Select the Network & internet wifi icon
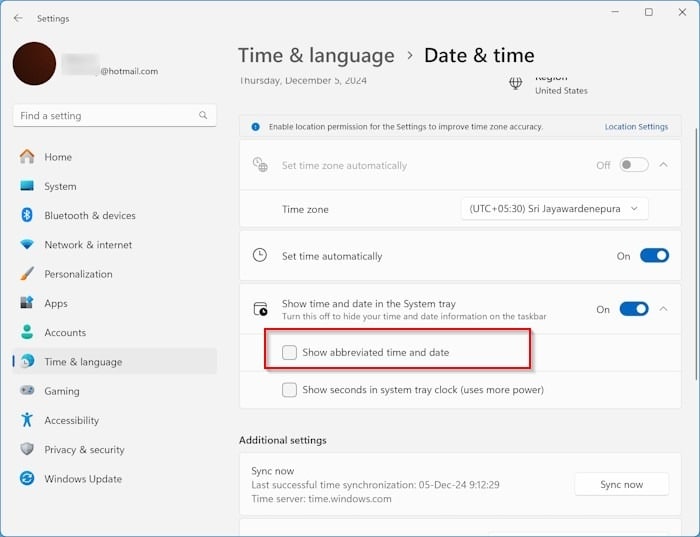The width and height of the screenshot is (700, 537). point(27,245)
